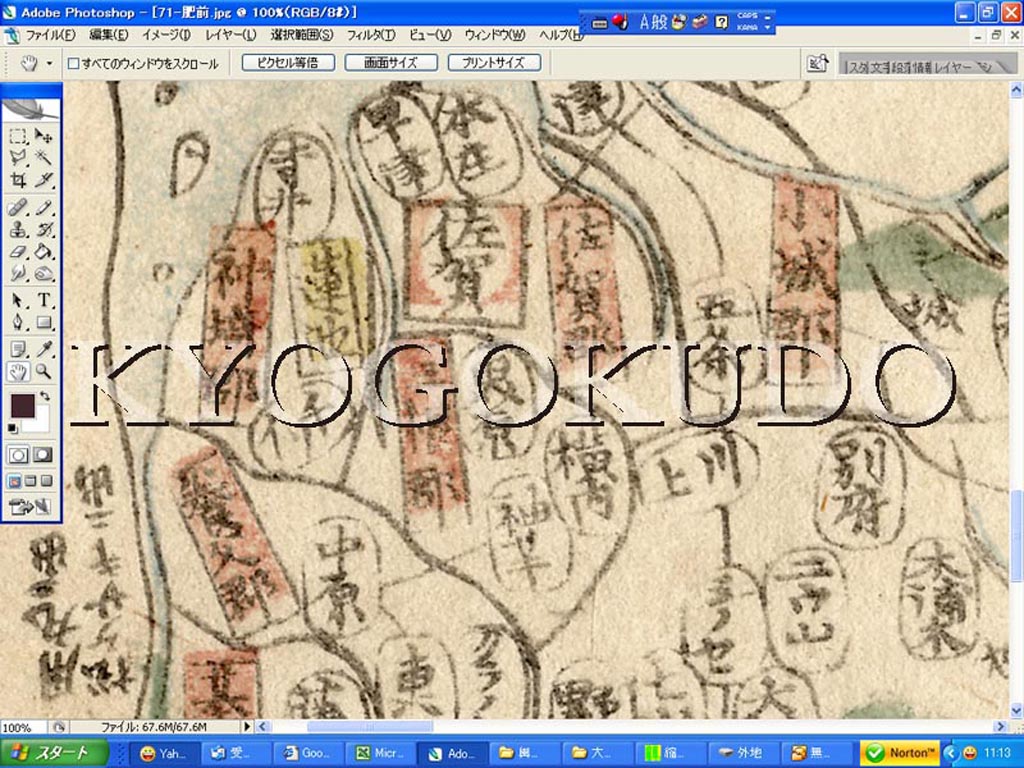Select the Pen tool
The image size is (1024, 768).
tap(18, 322)
